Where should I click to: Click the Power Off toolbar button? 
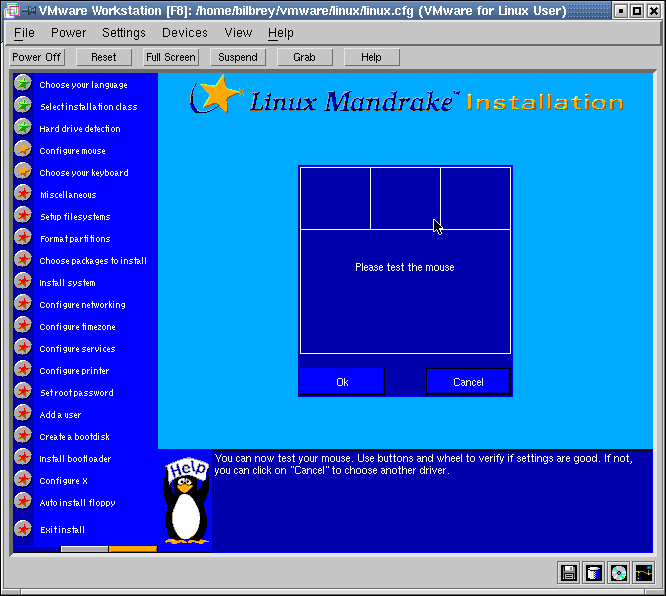(x=37, y=57)
